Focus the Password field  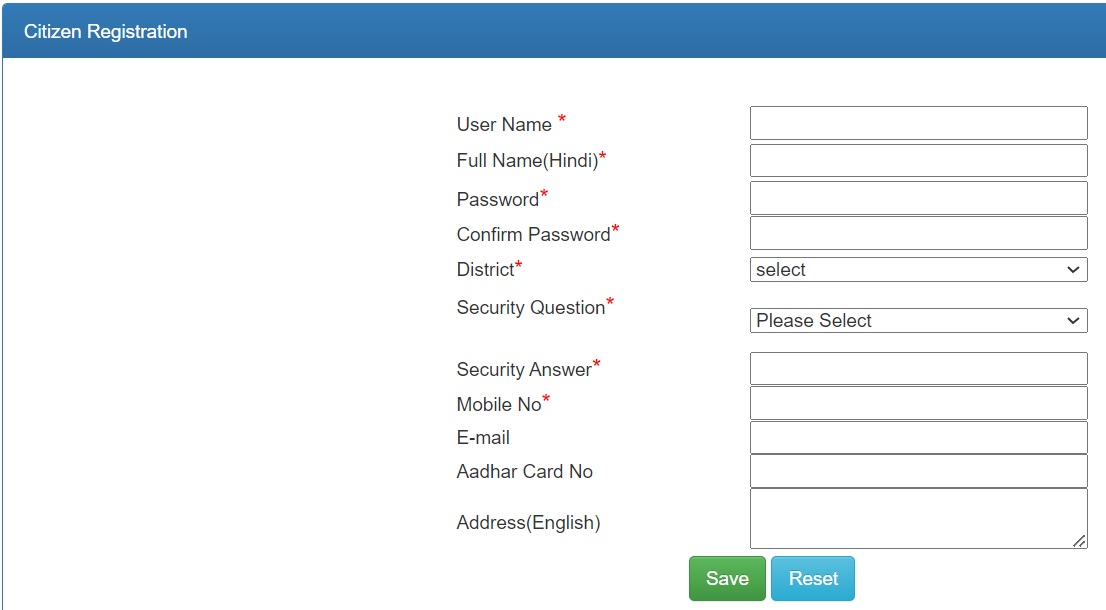point(917,197)
